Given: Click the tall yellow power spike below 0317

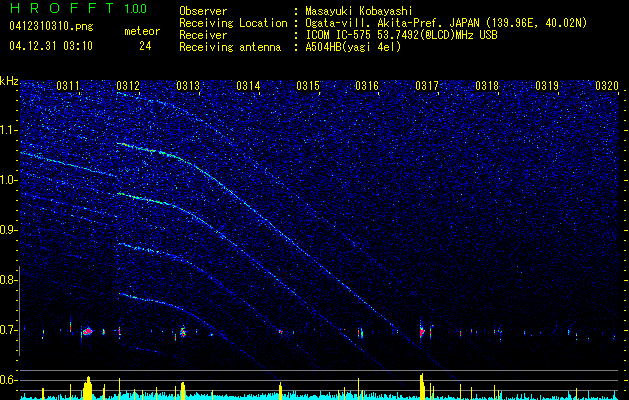Looking at the screenshot, I should 422,386.
